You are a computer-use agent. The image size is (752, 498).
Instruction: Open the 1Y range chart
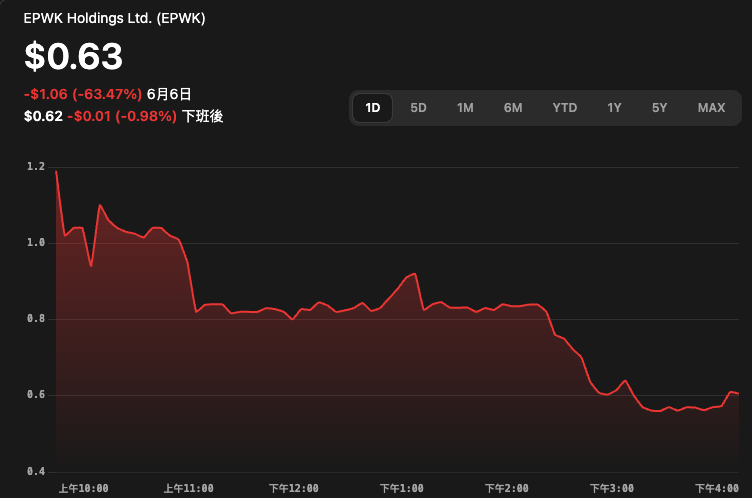[614, 108]
